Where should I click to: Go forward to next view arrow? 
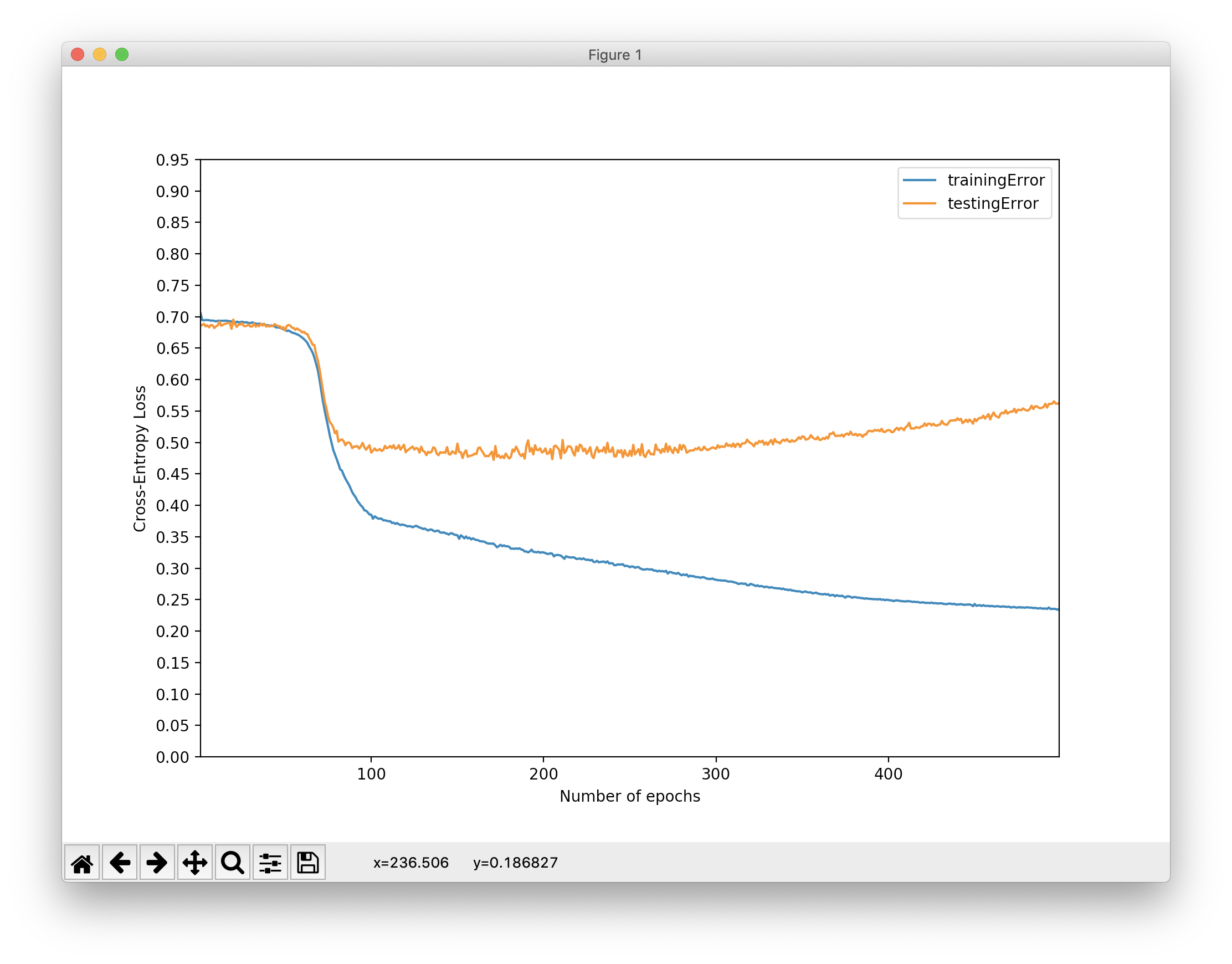[157, 863]
